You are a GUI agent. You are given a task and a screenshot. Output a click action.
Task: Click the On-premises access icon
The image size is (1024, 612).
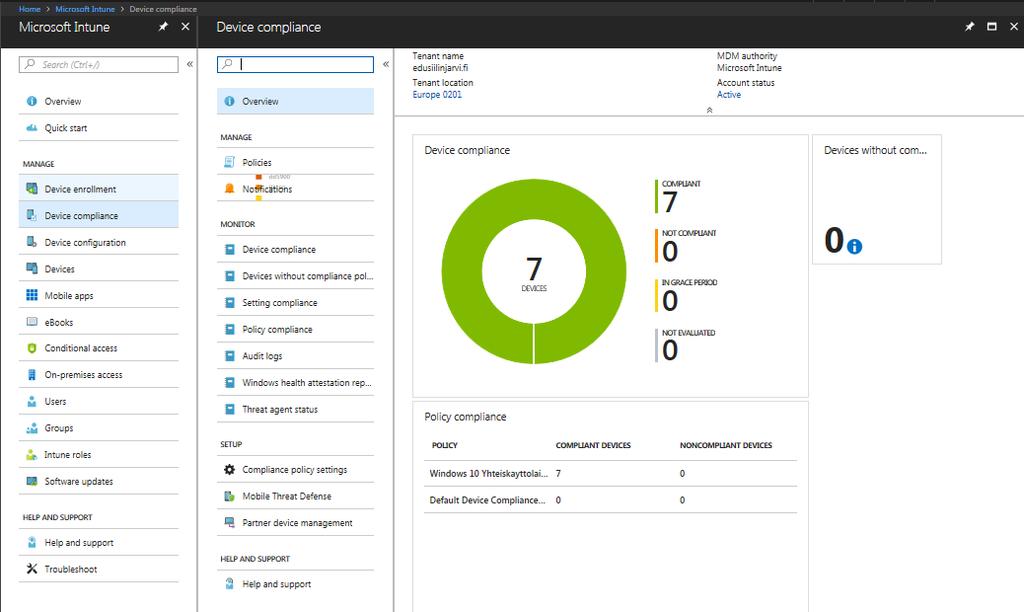coord(31,375)
